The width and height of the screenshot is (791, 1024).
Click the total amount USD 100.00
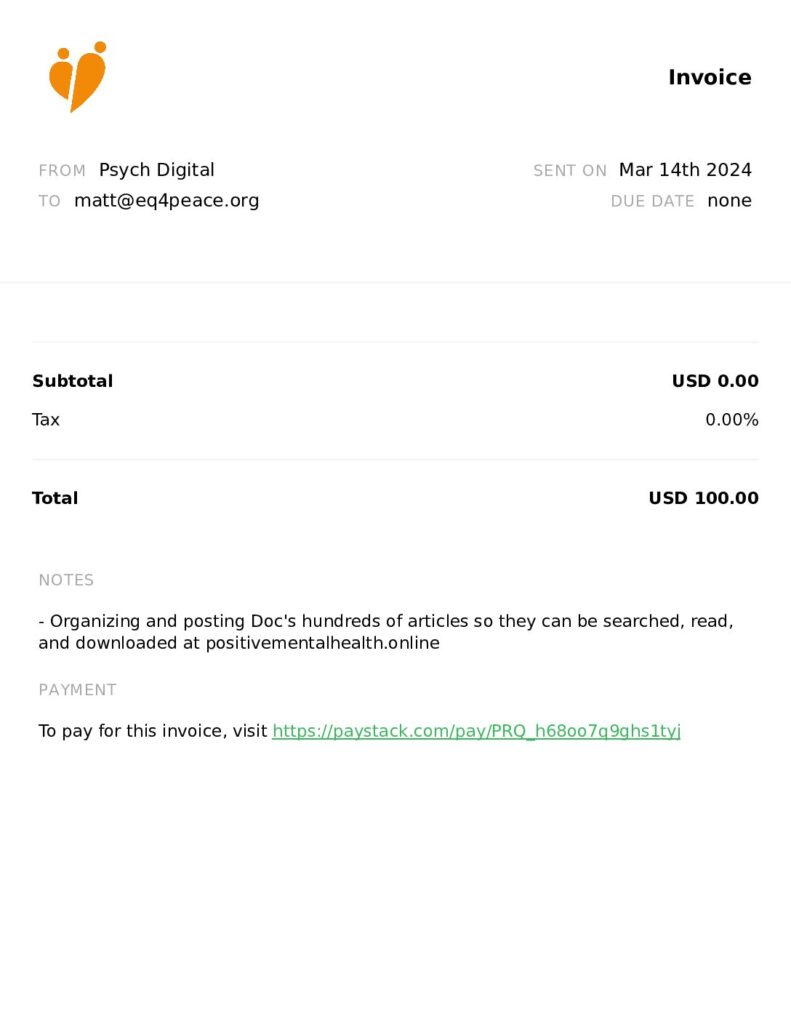tap(703, 498)
